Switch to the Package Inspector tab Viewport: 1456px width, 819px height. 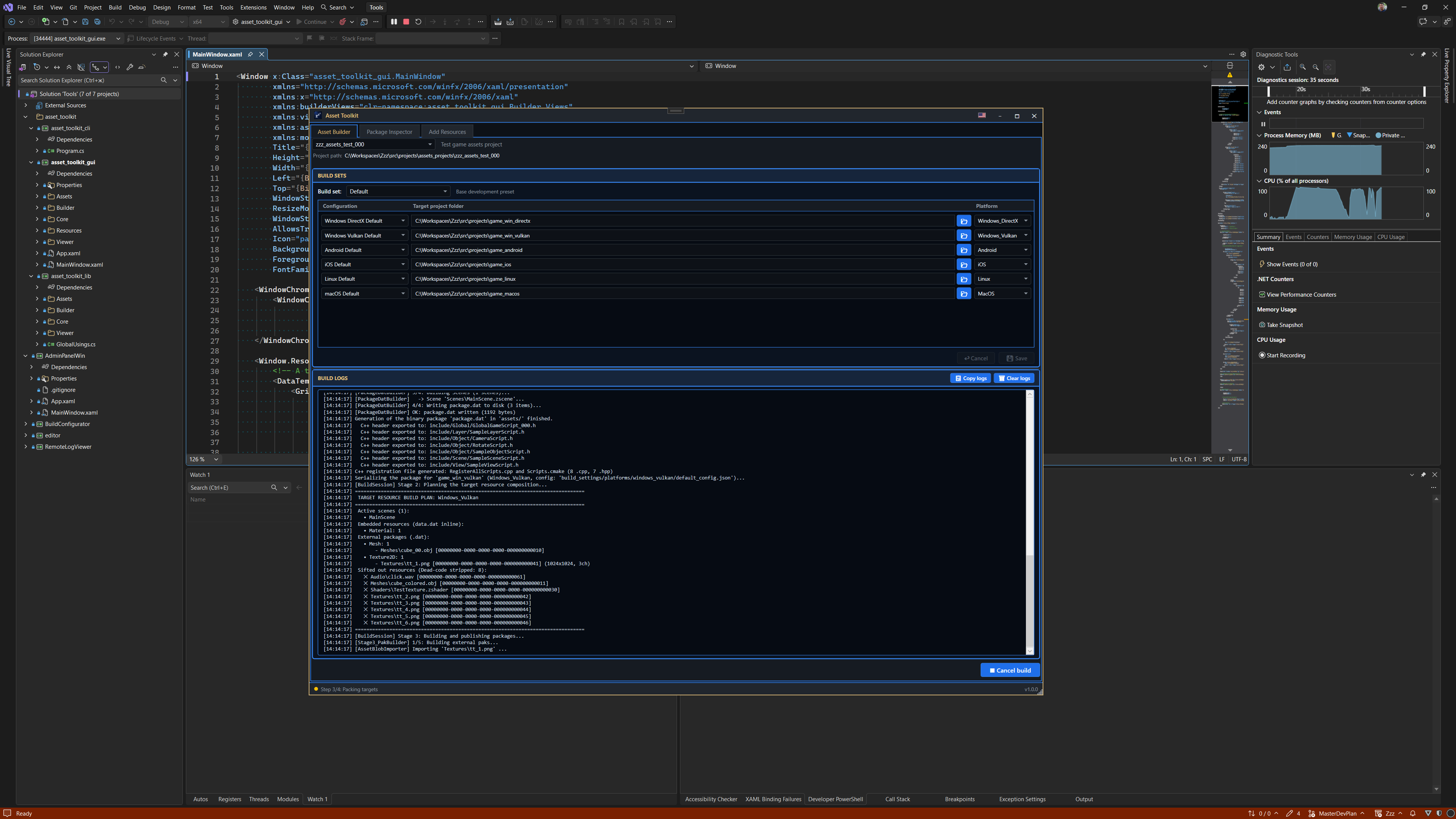tap(389, 132)
